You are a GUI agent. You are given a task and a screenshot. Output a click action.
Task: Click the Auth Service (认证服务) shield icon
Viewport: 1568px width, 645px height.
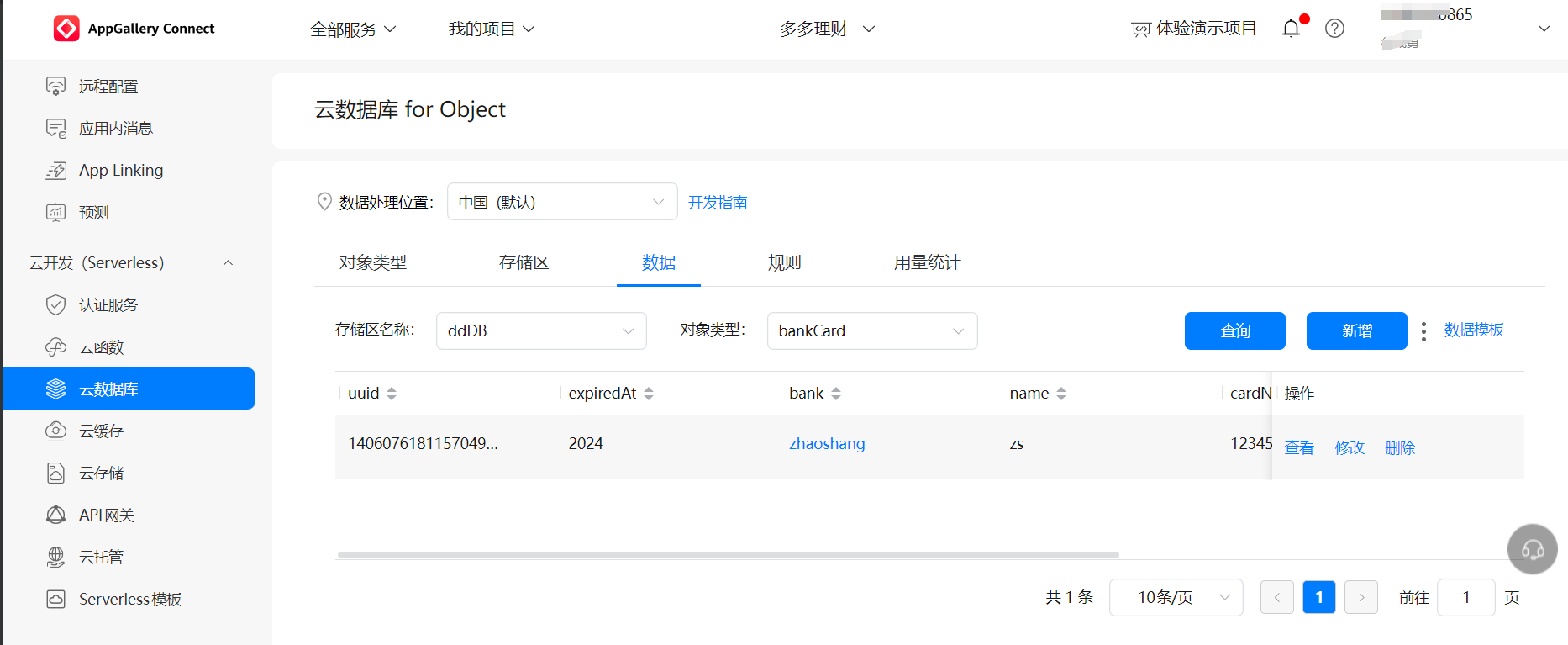coord(55,304)
